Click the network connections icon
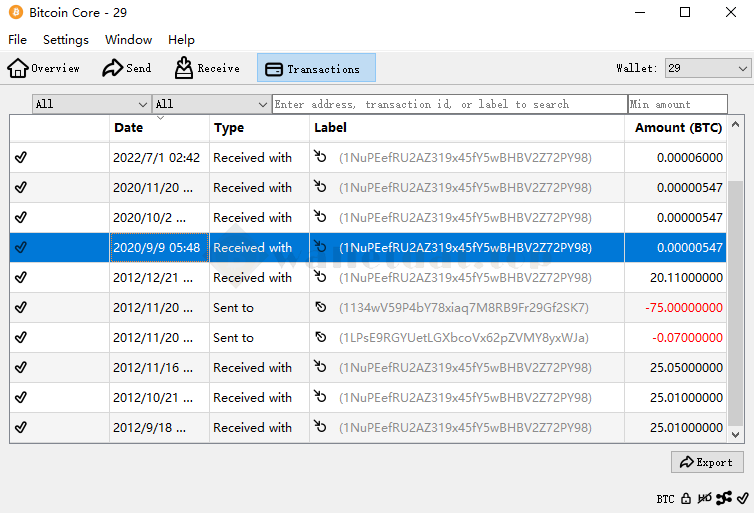754x513 pixels. [724, 497]
